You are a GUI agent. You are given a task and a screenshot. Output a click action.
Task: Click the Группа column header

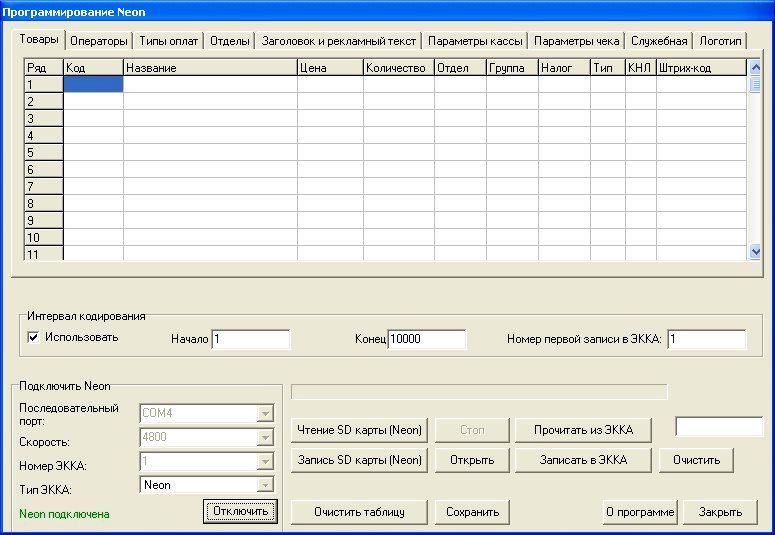[512, 67]
